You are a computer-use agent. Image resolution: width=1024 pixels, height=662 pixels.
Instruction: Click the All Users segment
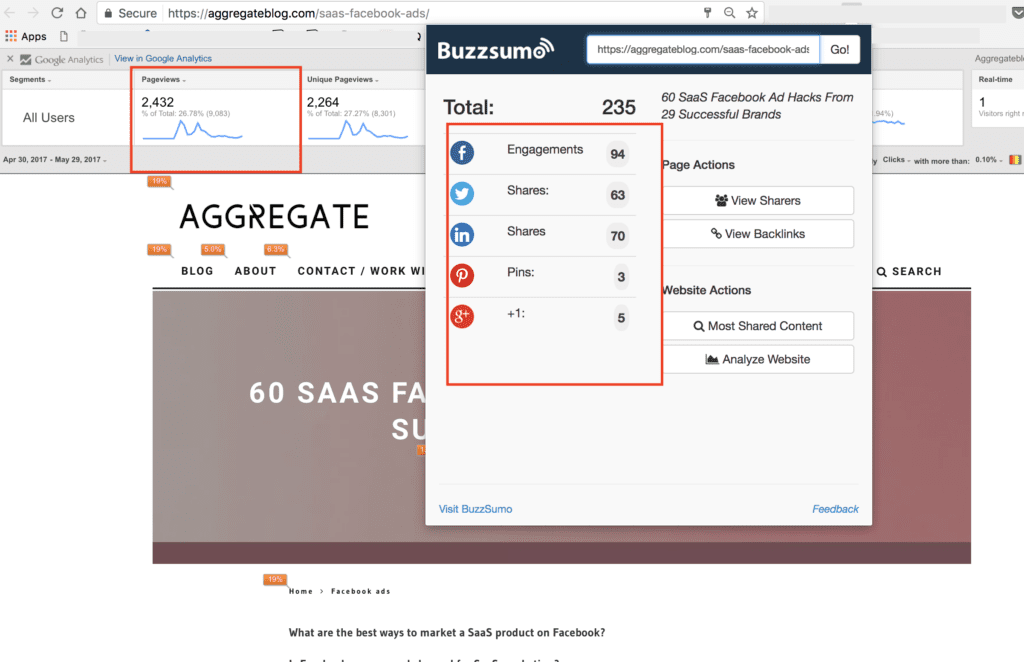point(49,118)
